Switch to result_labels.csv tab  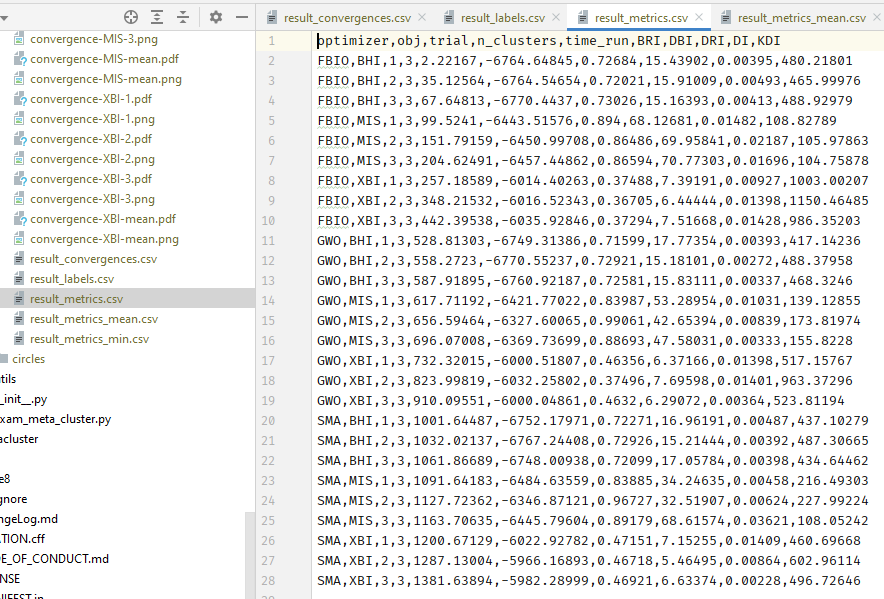(x=503, y=18)
